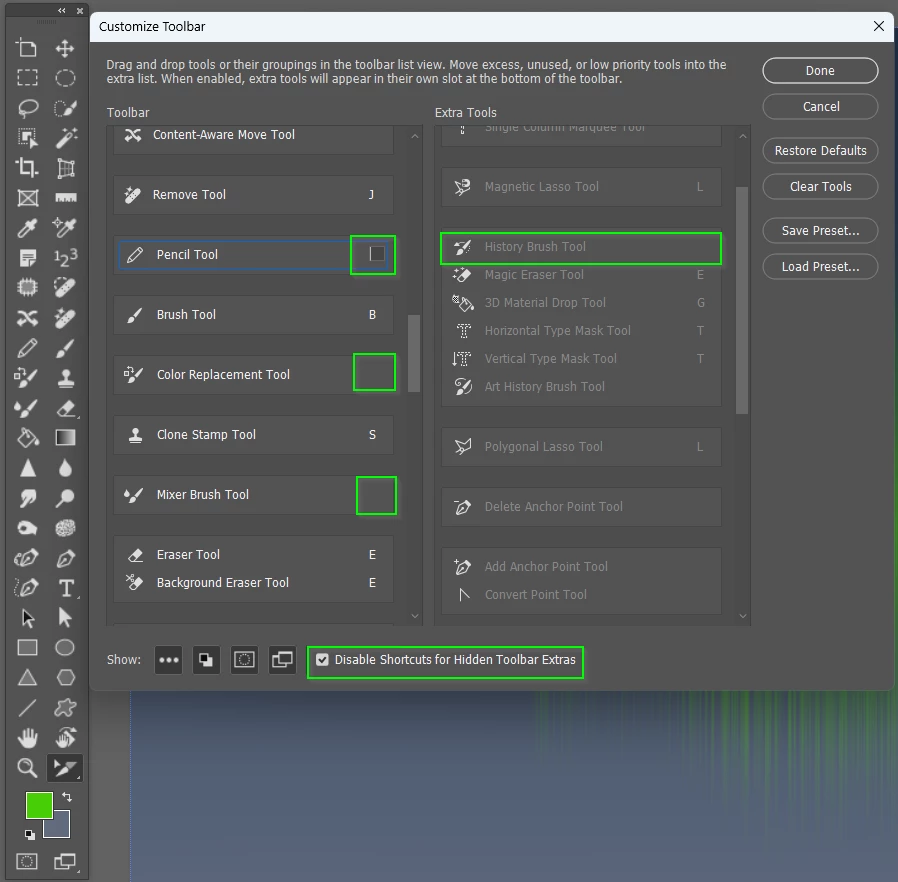Click Quick Mask mode at bottom of left toolbar
The width and height of the screenshot is (898, 882).
point(27,861)
